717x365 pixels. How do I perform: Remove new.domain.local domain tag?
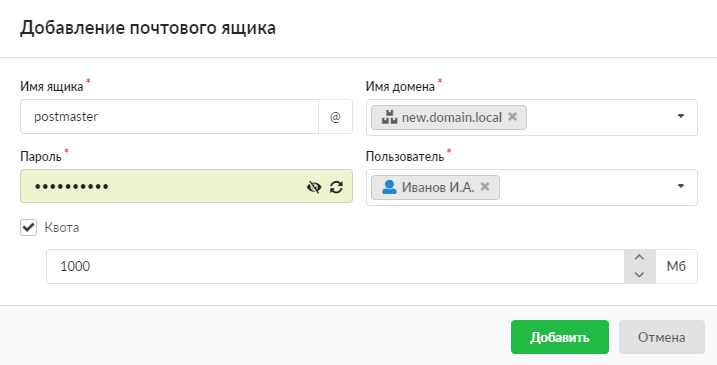[x=513, y=117]
